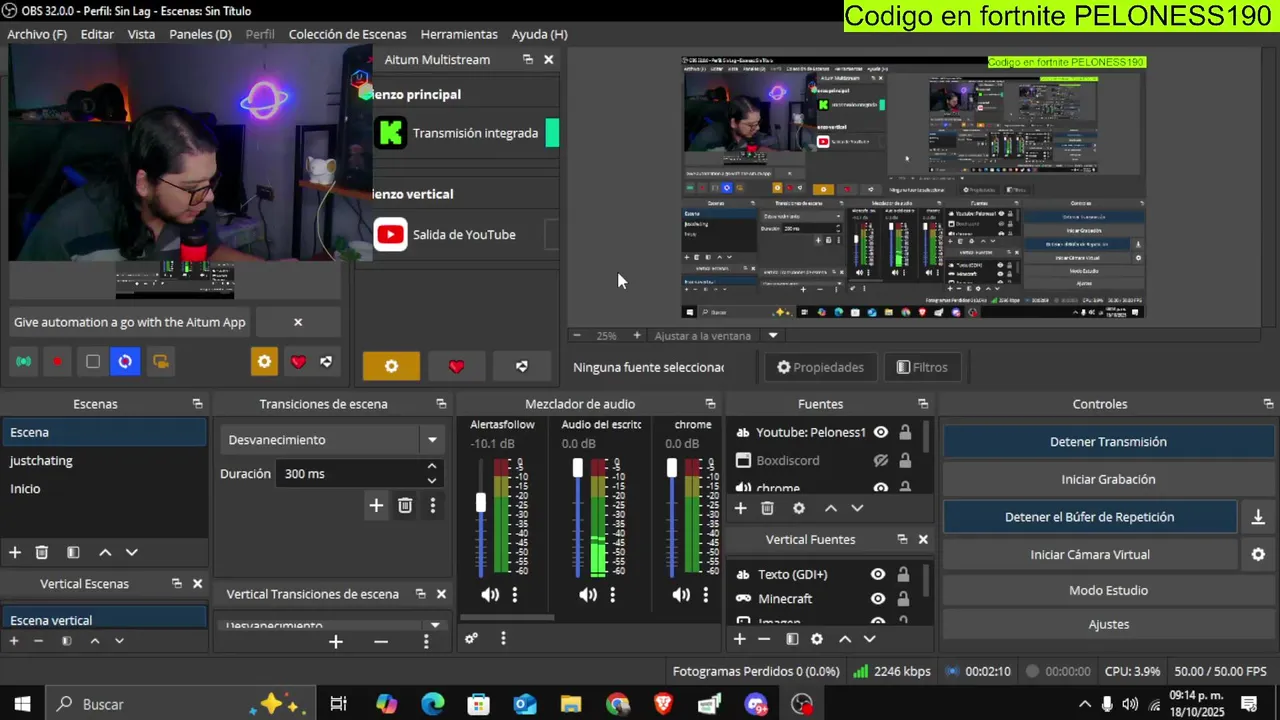
Task: Add a transition with the Transiciones plus icon
Action: point(376,506)
